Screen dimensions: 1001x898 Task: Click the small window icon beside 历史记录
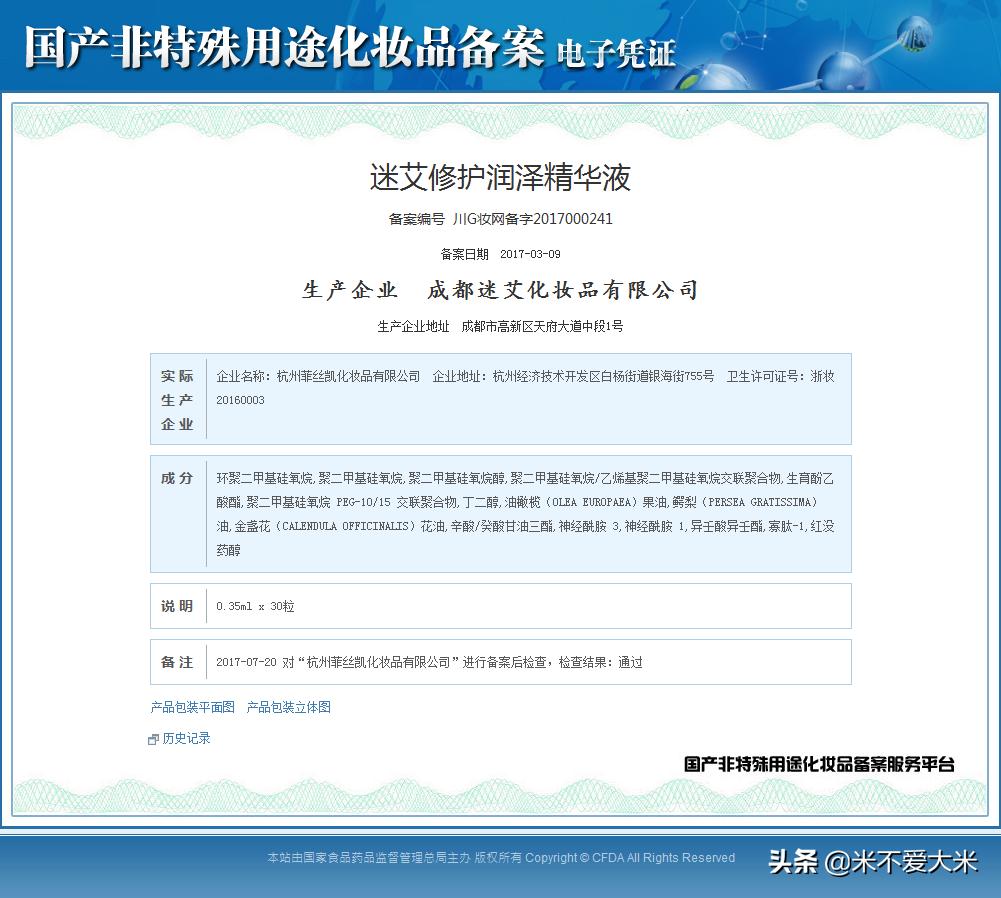coord(151,738)
